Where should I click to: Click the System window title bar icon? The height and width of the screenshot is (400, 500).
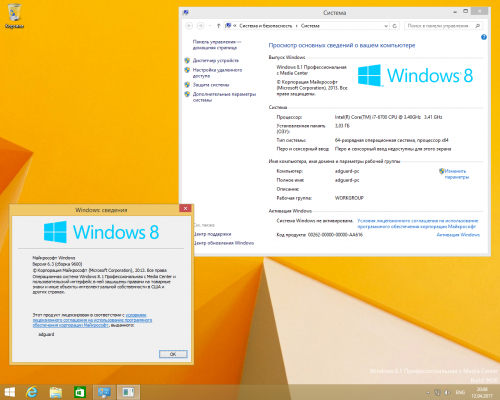[x=186, y=13]
